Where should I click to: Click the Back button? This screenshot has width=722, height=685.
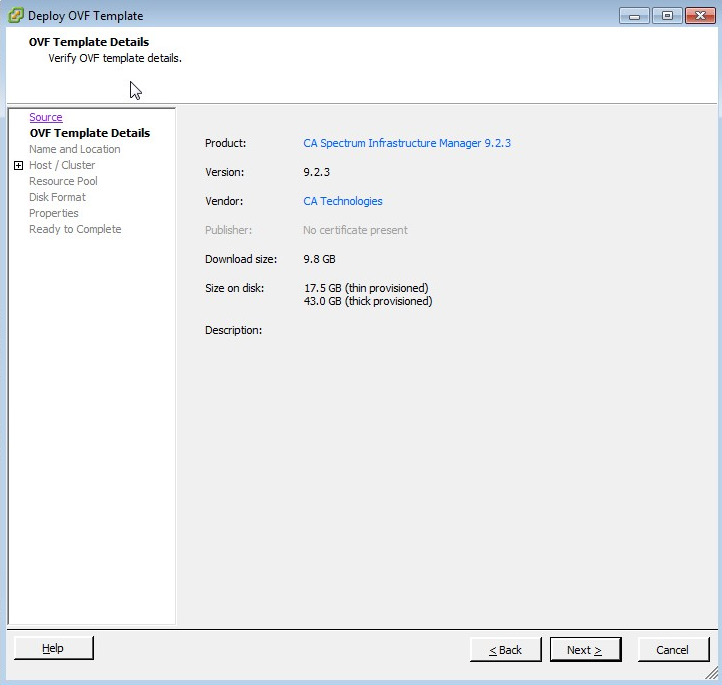tap(506, 650)
